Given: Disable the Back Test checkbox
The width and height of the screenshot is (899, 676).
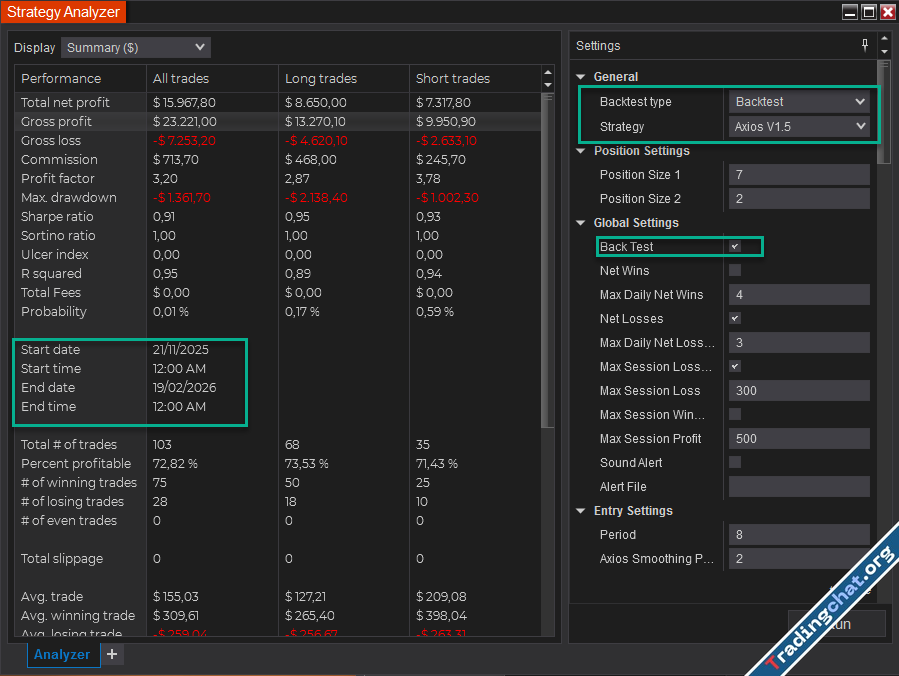Looking at the screenshot, I should (735, 246).
